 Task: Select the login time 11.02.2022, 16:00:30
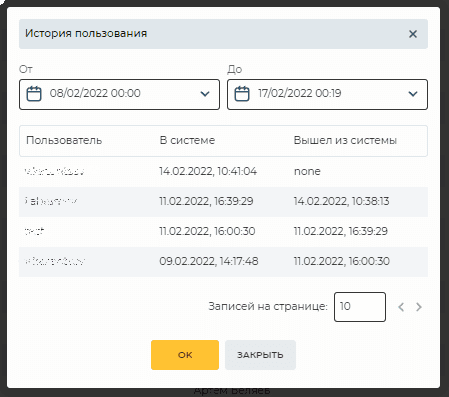pos(207,231)
